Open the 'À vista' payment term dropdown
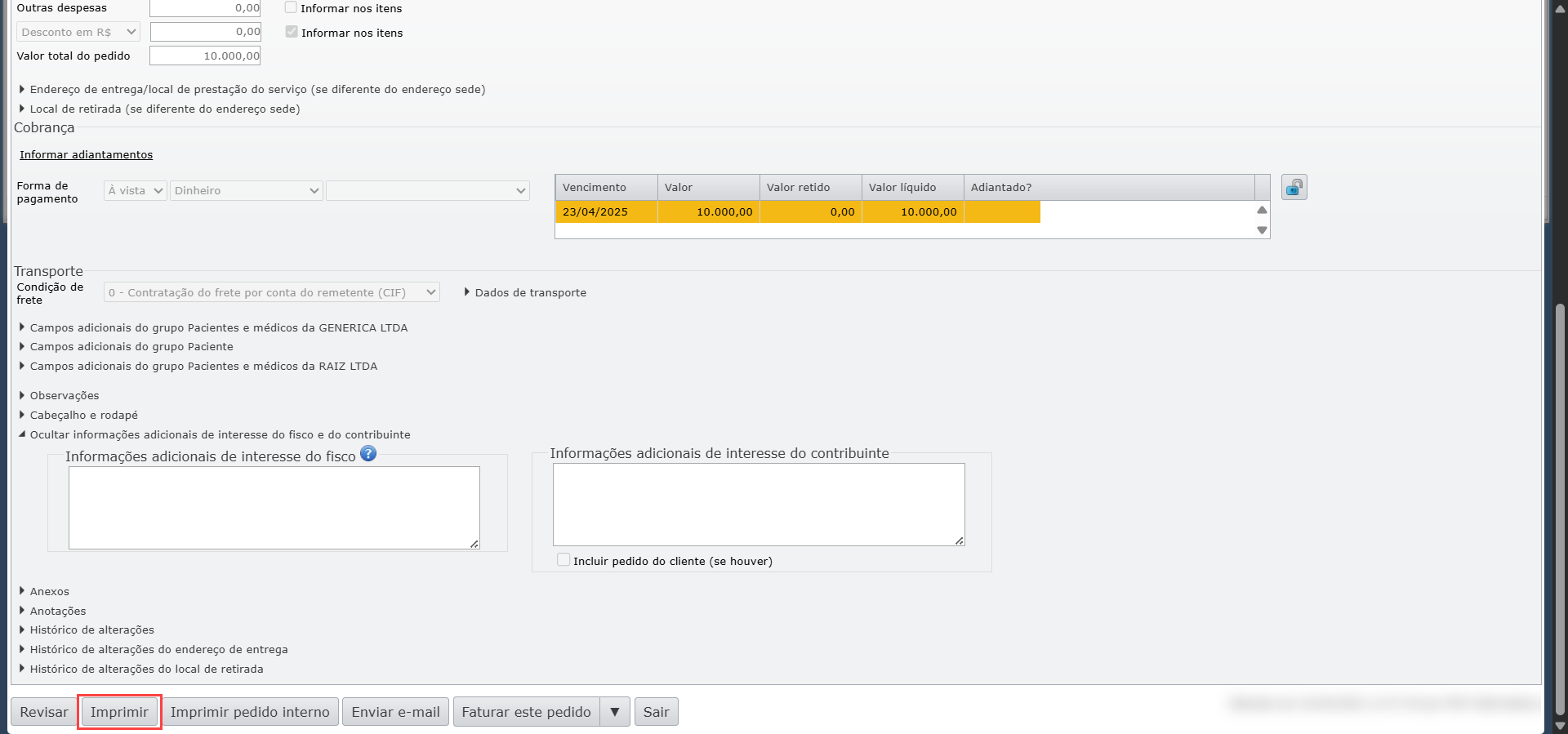Viewport: 1568px width, 734px height. click(x=136, y=190)
